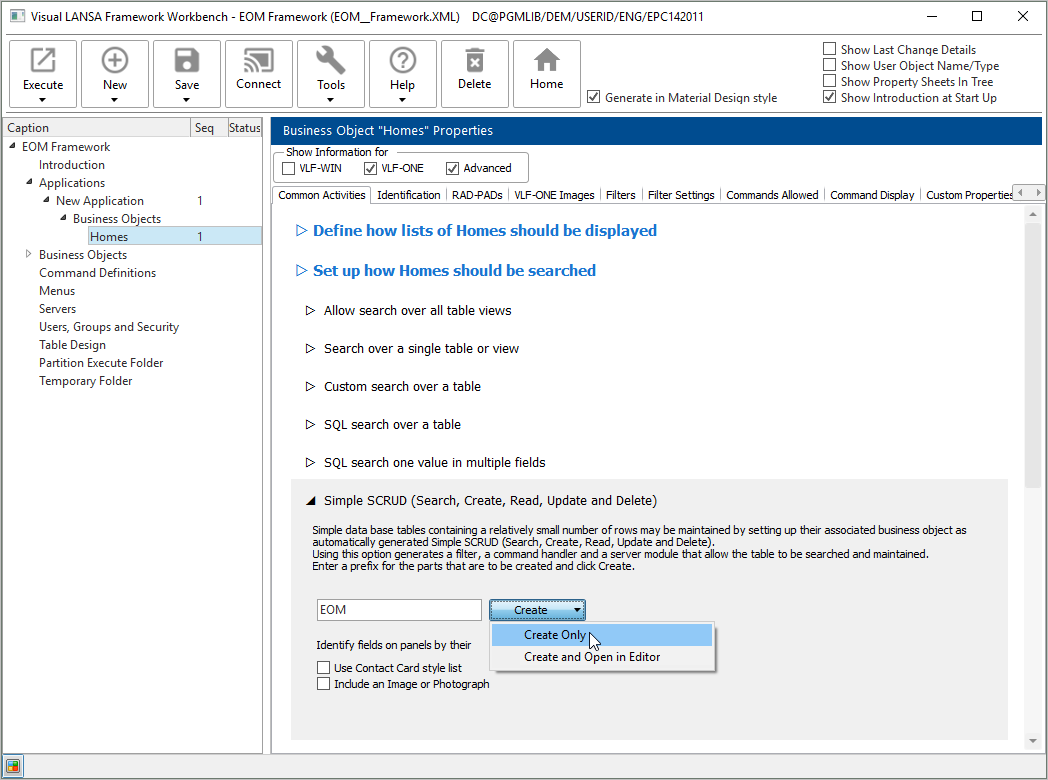
Task: Enable Use Contact Card style list
Action: (x=323, y=668)
